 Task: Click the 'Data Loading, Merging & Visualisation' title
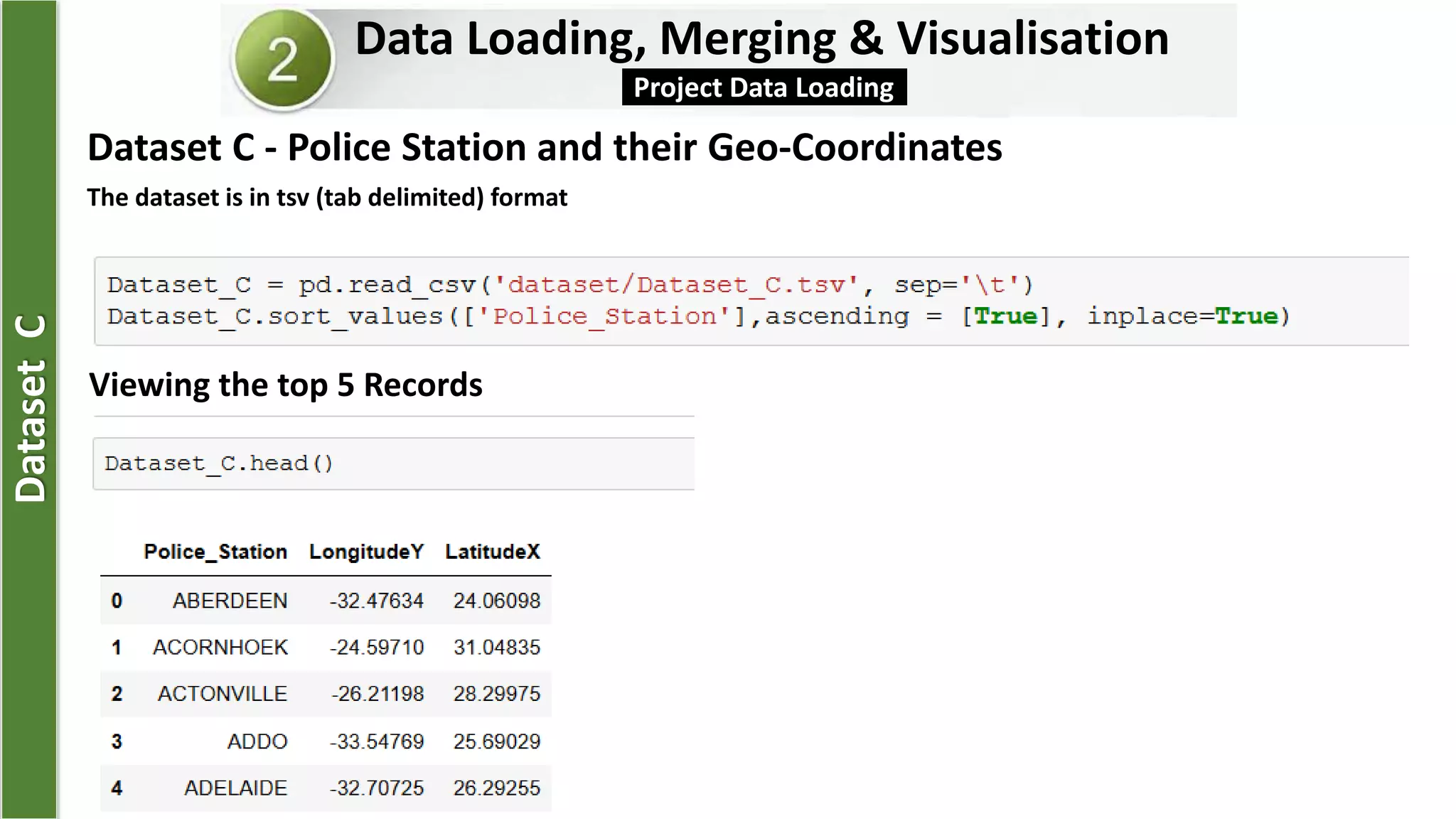[x=761, y=38]
